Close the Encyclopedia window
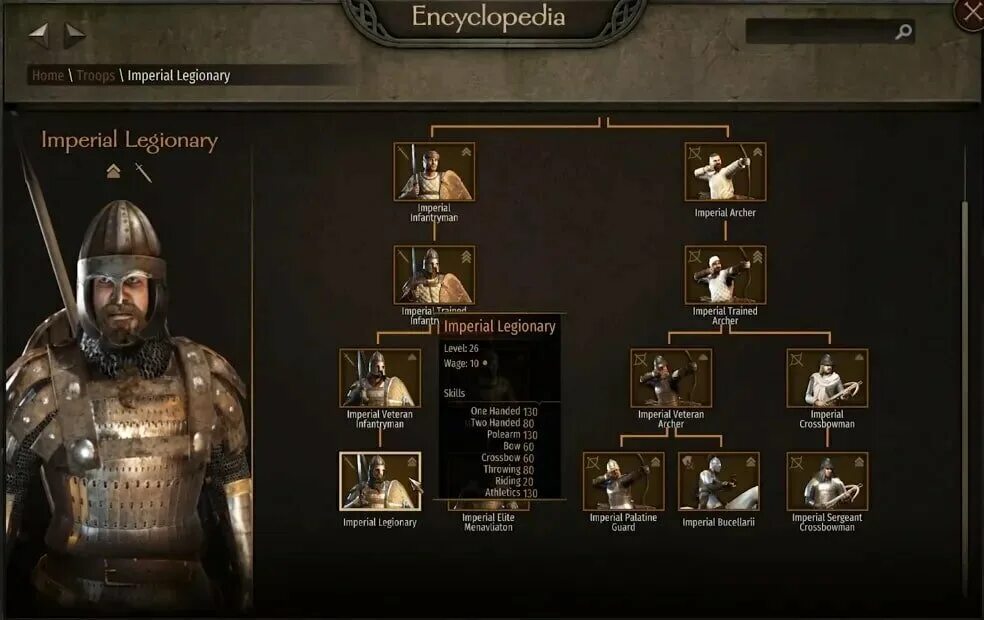 coord(970,13)
